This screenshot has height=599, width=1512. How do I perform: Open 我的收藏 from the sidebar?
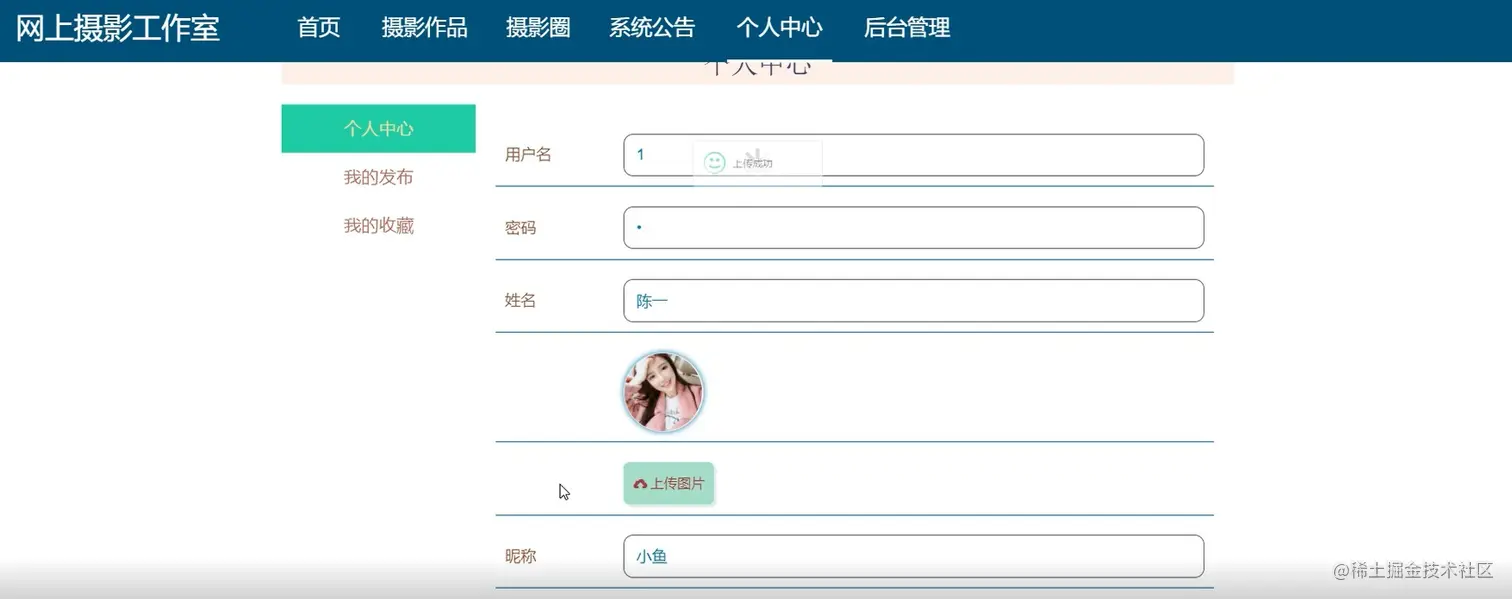(x=378, y=225)
